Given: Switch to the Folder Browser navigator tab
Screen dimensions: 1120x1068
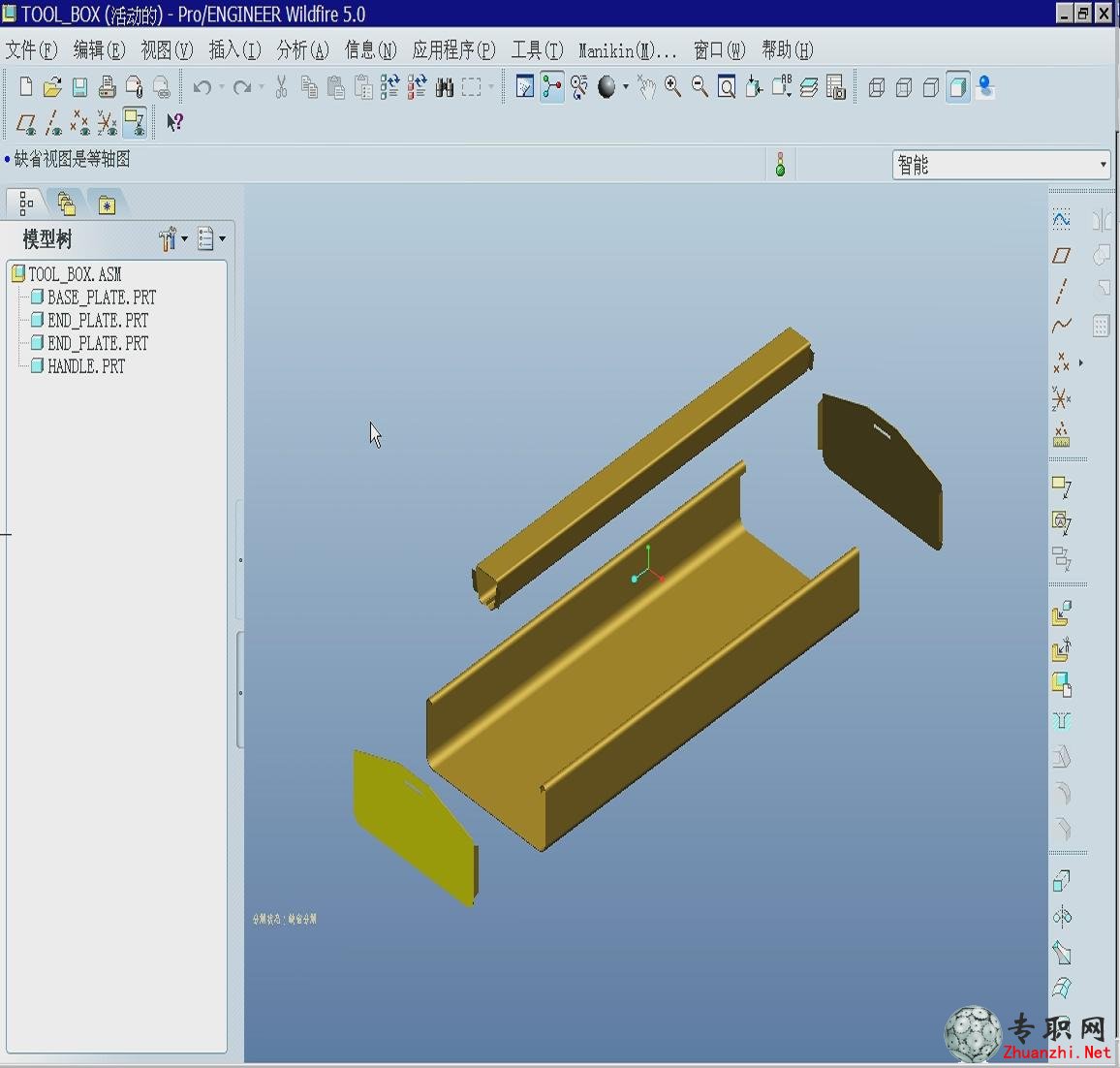Looking at the screenshot, I should [67, 204].
